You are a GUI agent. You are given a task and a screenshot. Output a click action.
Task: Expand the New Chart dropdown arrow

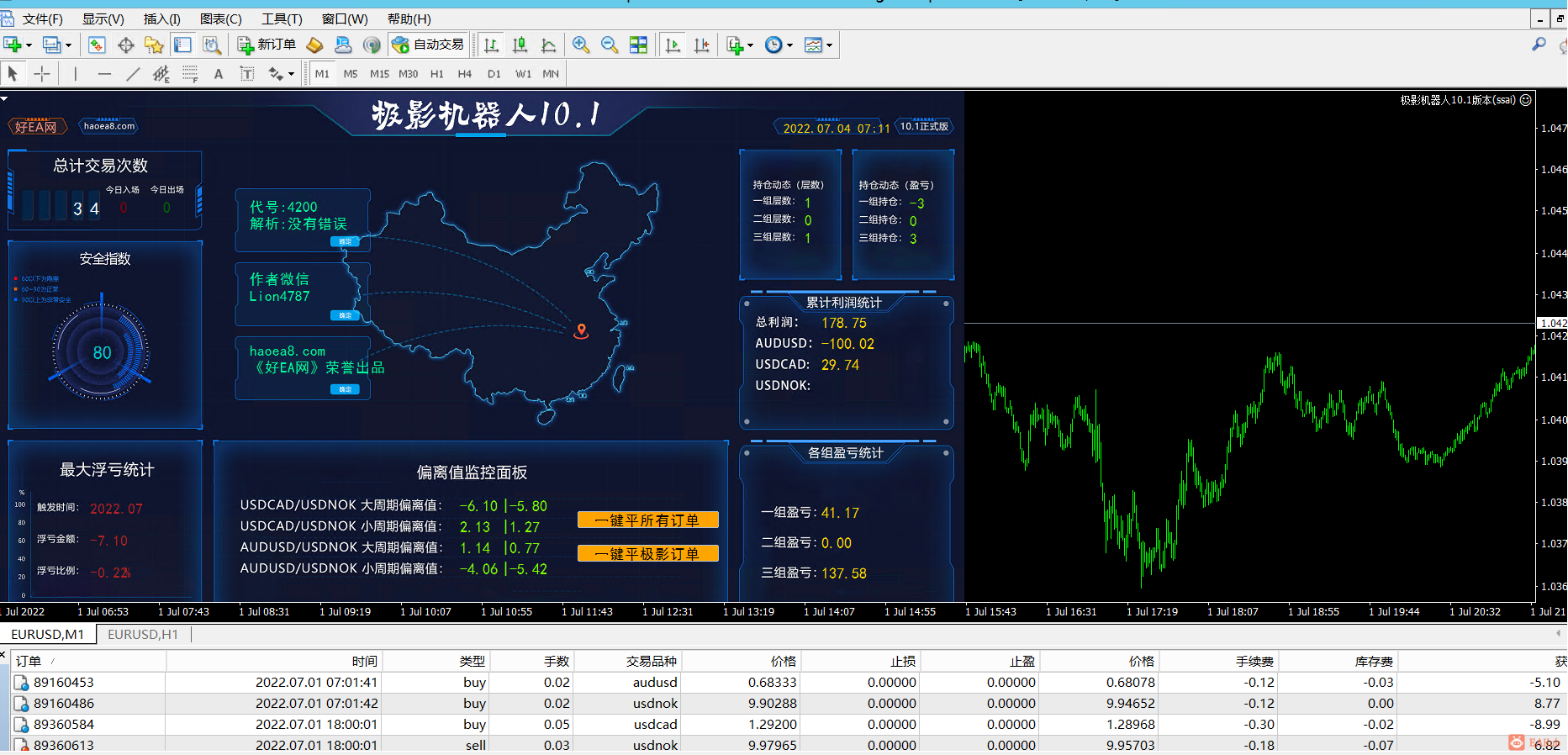point(29,45)
